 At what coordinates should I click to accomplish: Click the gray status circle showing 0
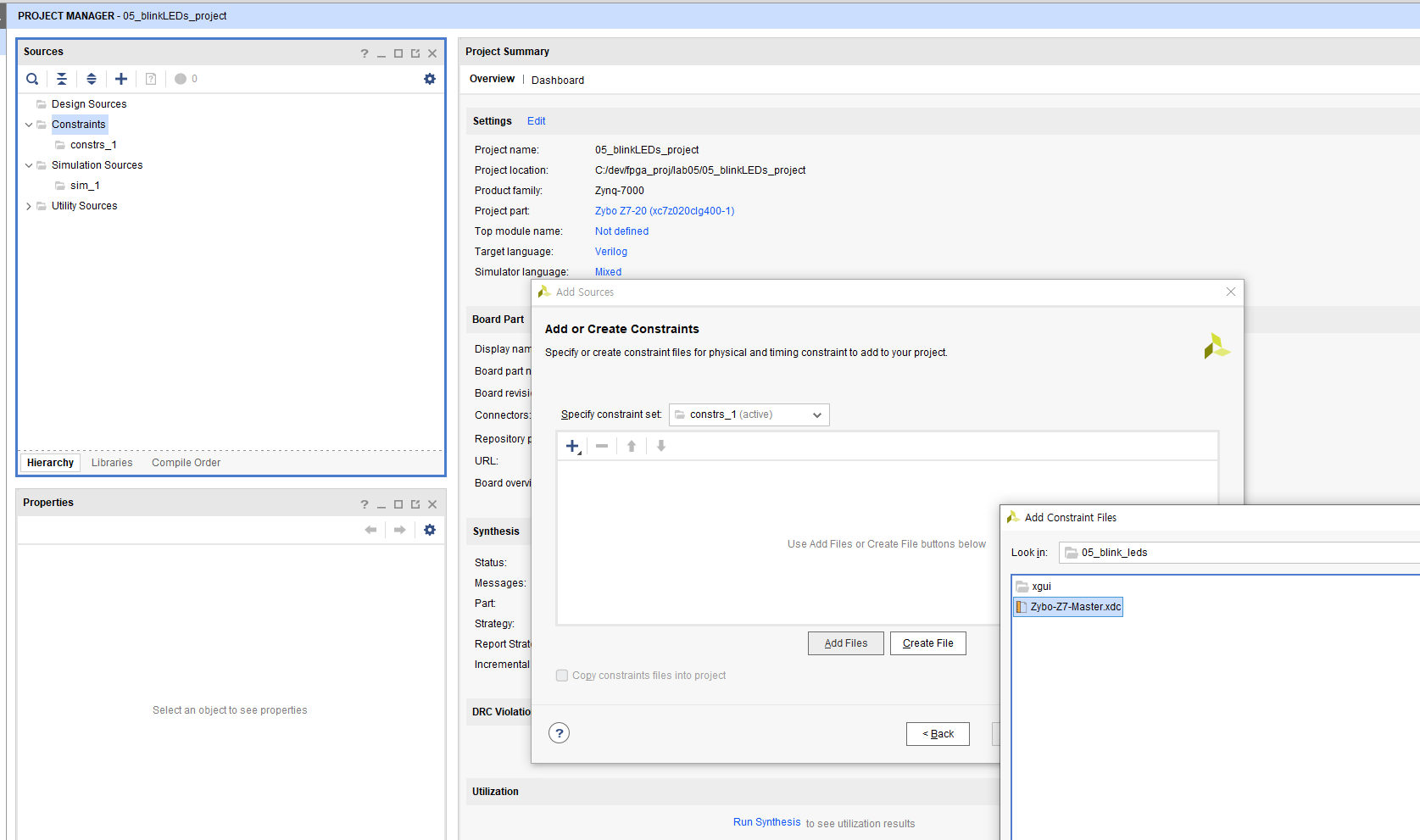(x=181, y=79)
